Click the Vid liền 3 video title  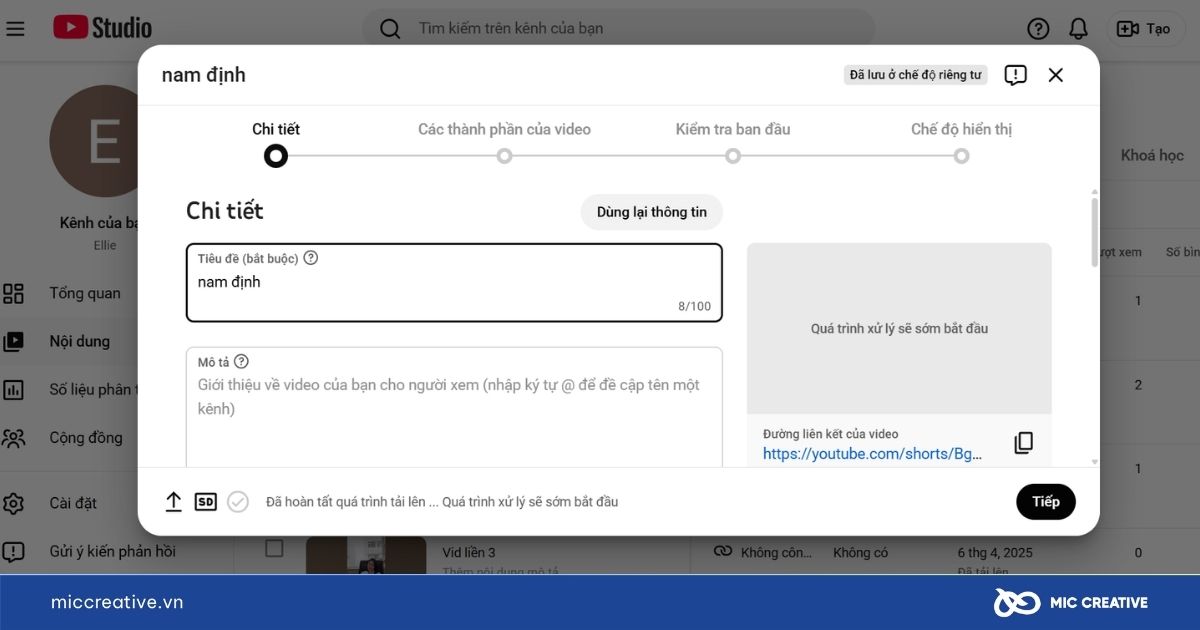[469, 552]
